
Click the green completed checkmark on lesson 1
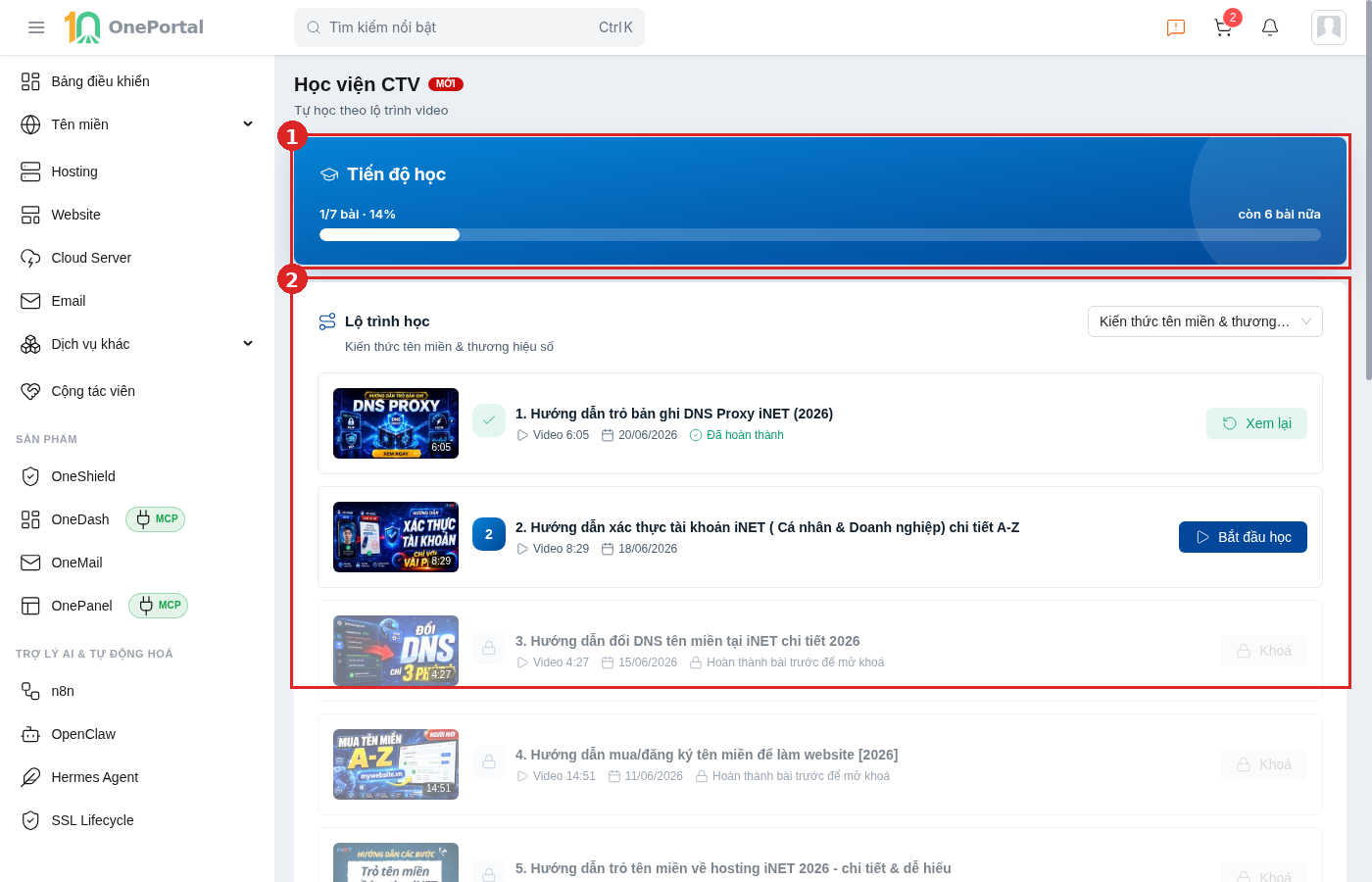489,420
